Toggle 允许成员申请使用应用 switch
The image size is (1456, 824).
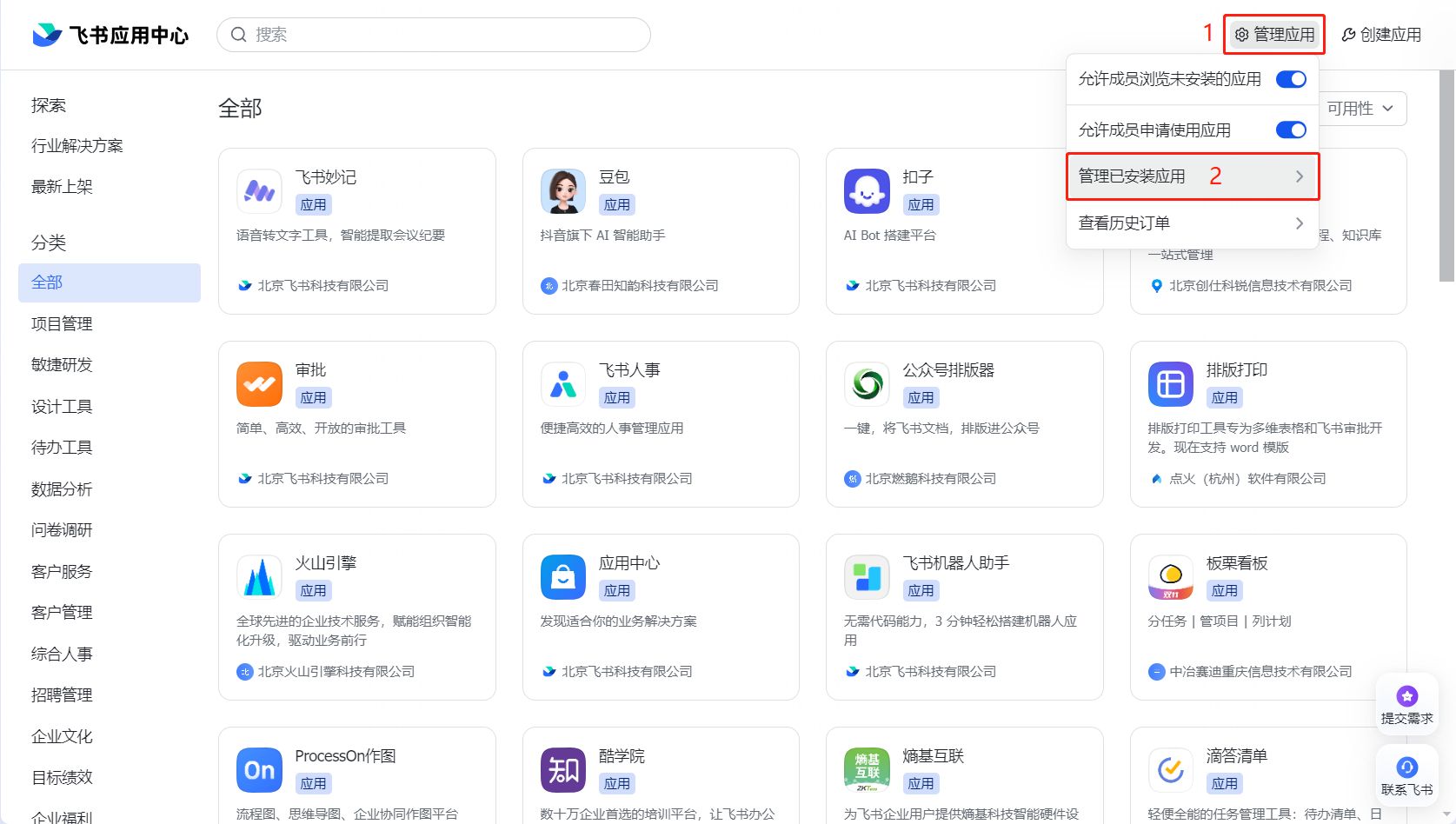point(1291,130)
